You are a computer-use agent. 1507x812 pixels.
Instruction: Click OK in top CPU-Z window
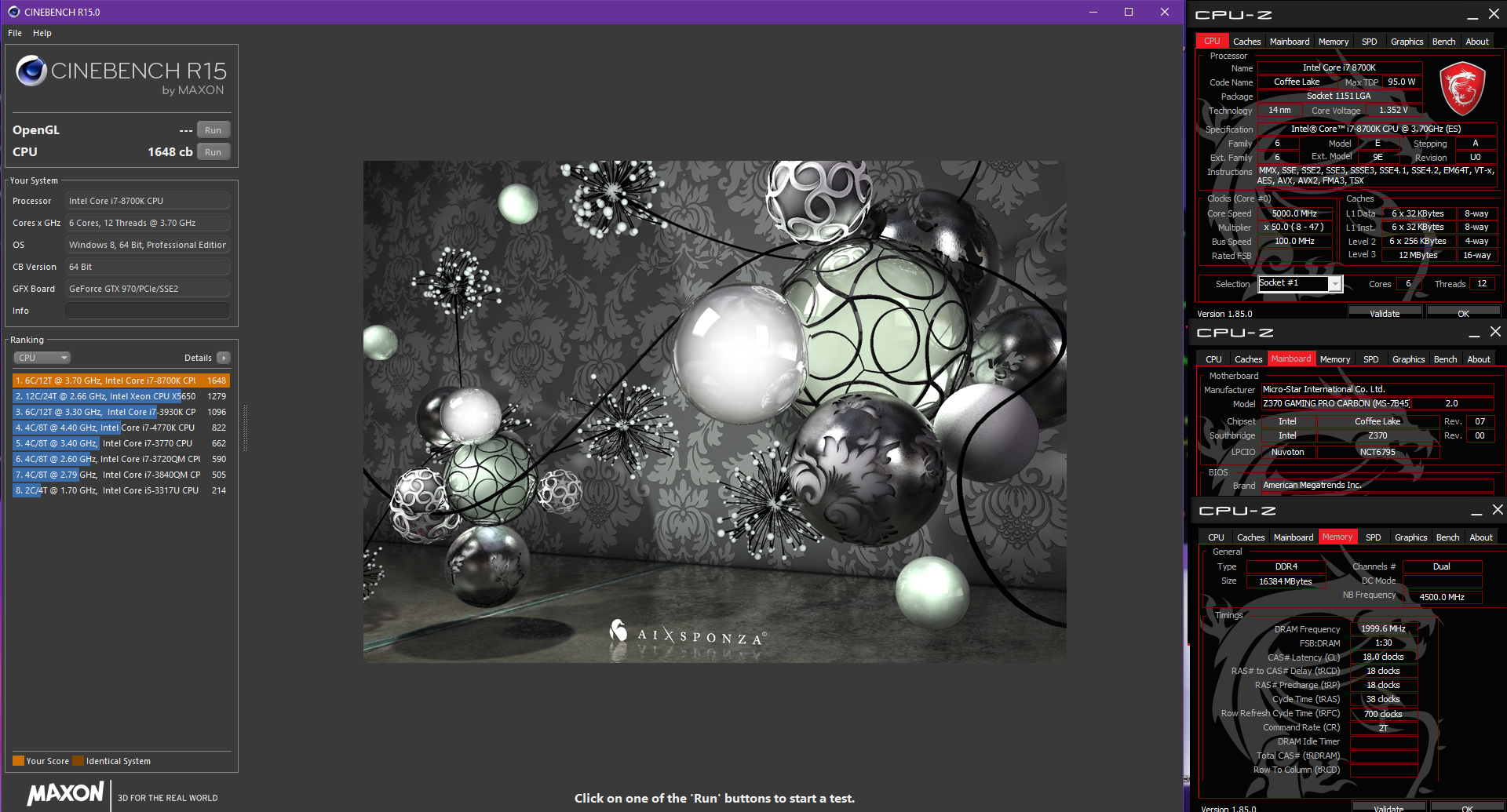tap(1463, 312)
